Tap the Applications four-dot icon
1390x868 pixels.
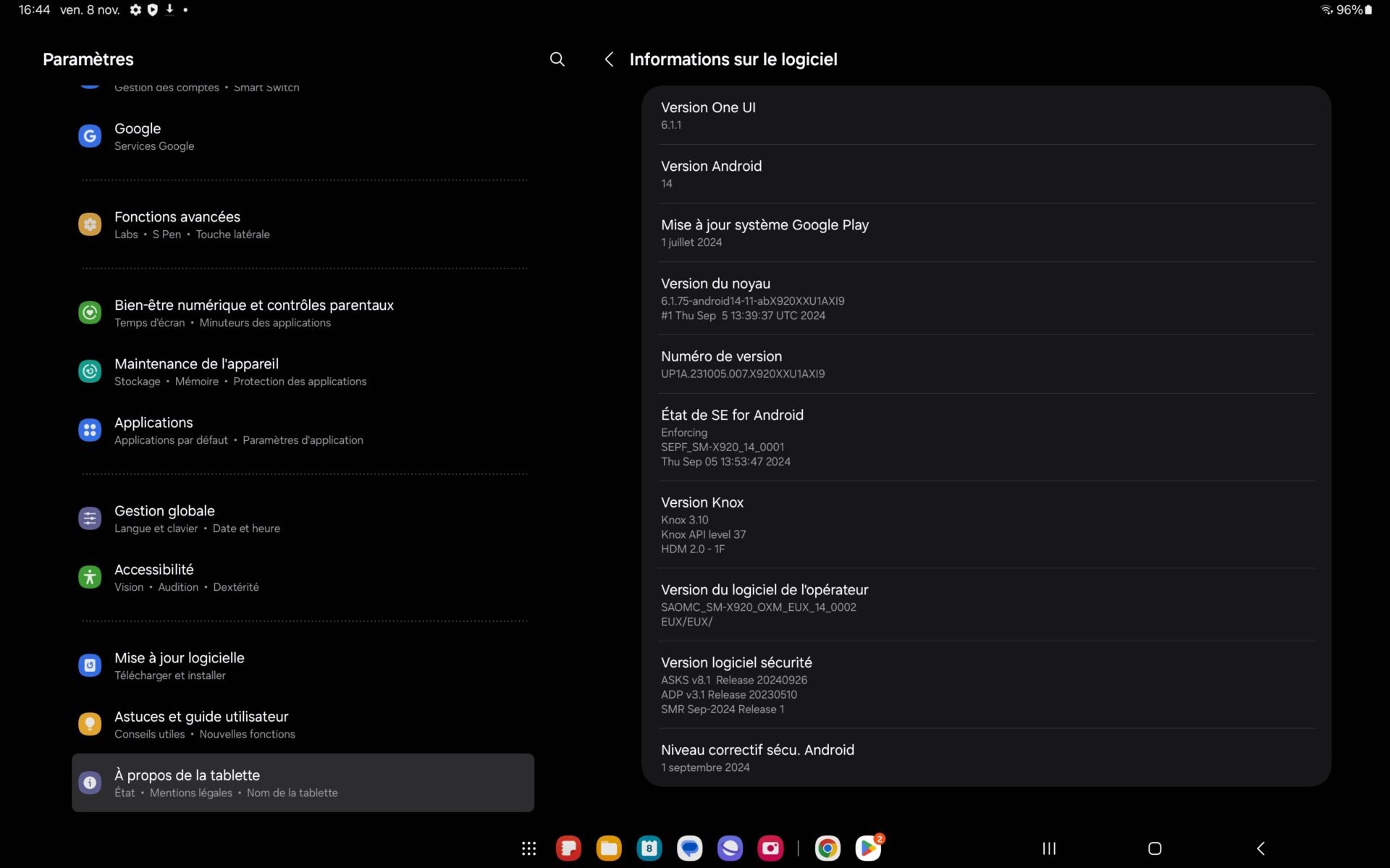tap(90, 430)
